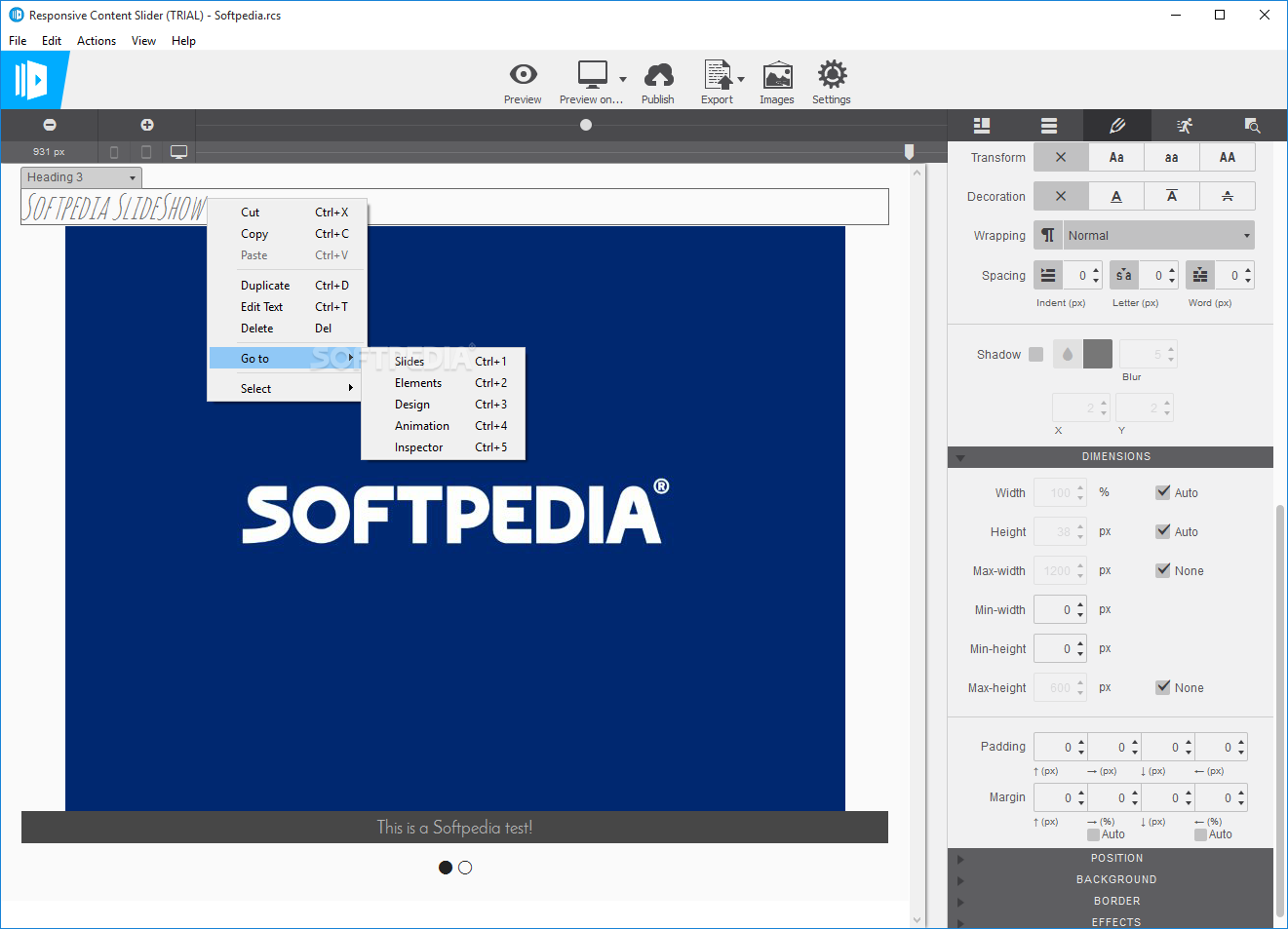1288x929 pixels.
Task: Click the zoom slider handle
Action: click(x=586, y=125)
